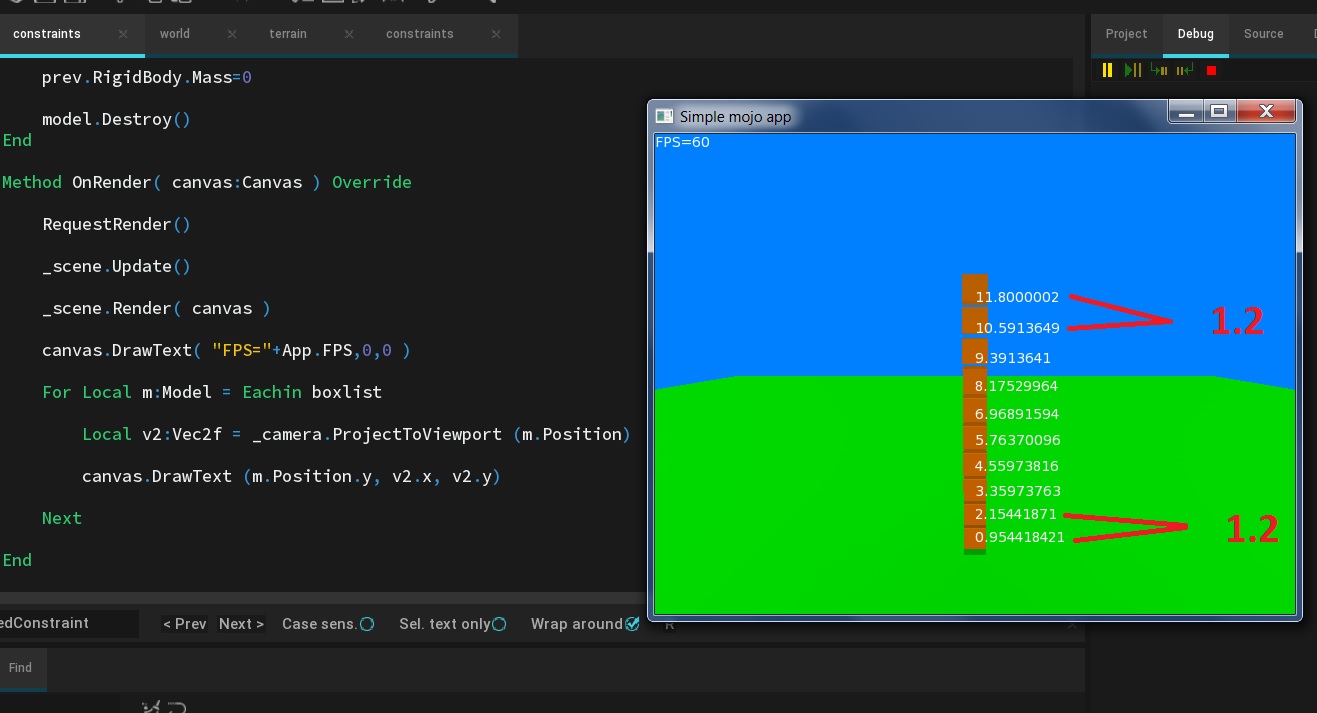Toggle the Sel. text only option

coord(499,624)
